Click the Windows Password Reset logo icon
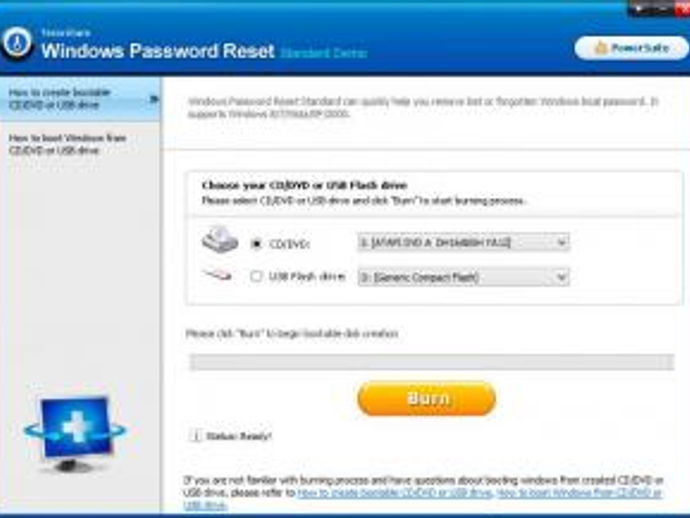Image resolution: width=690 pixels, height=518 pixels. (17, 44)
